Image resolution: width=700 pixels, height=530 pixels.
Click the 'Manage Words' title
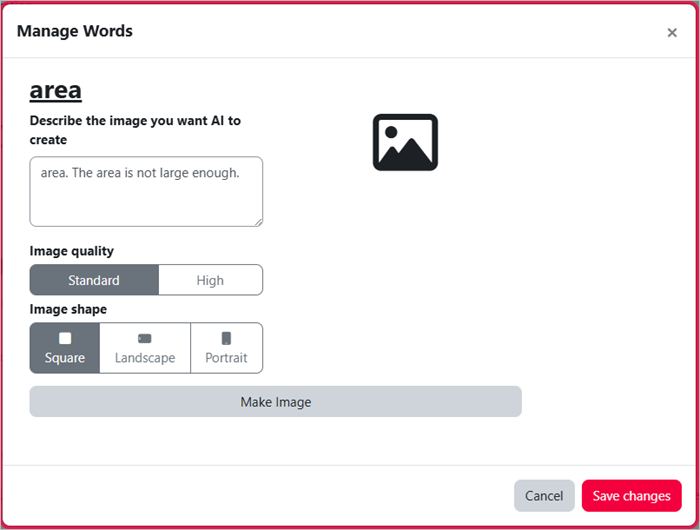tap(75, 31)
